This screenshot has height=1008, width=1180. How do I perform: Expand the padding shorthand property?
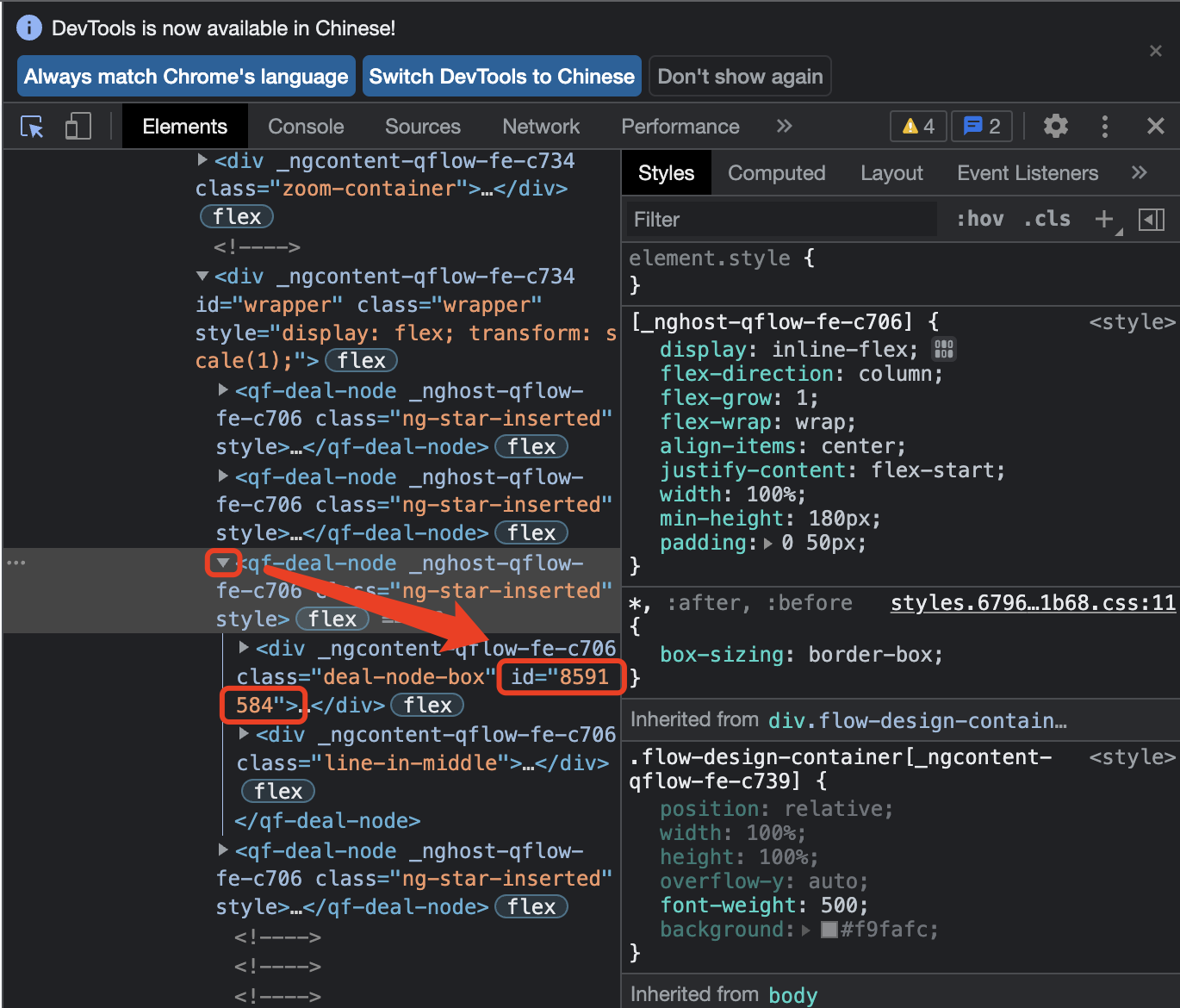pos(768,543)
